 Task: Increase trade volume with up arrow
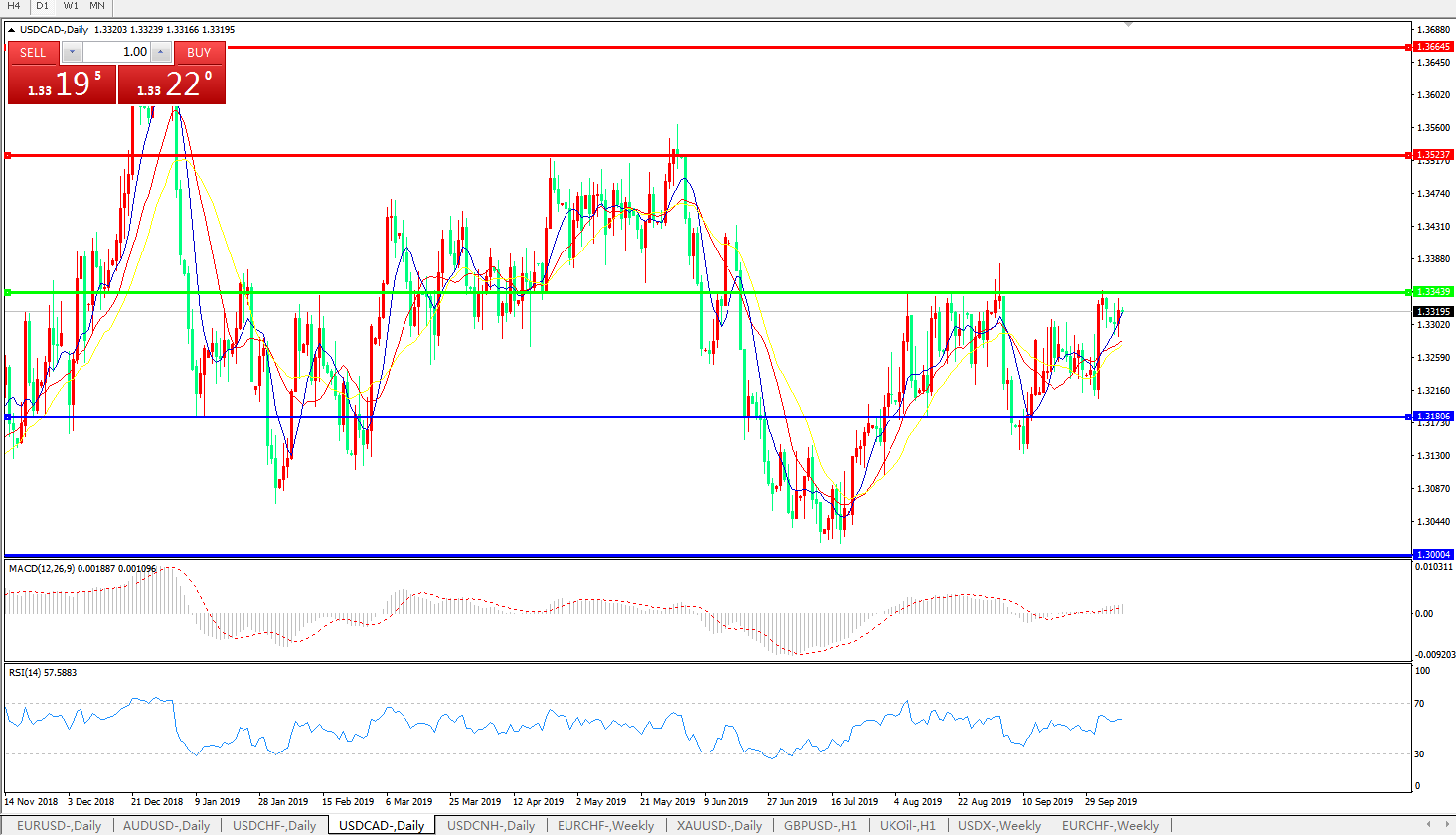[161, 52]
